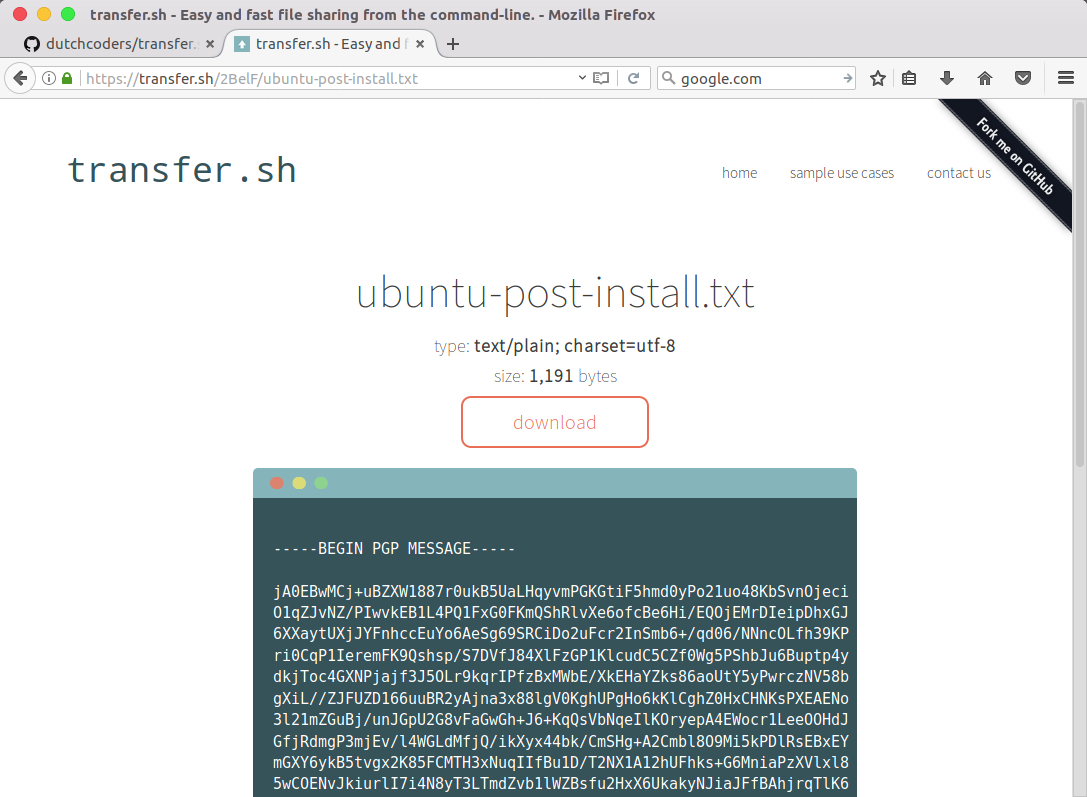
Task: Click the text/plain; charset=utf-8 type value
Action: (575, 346)
